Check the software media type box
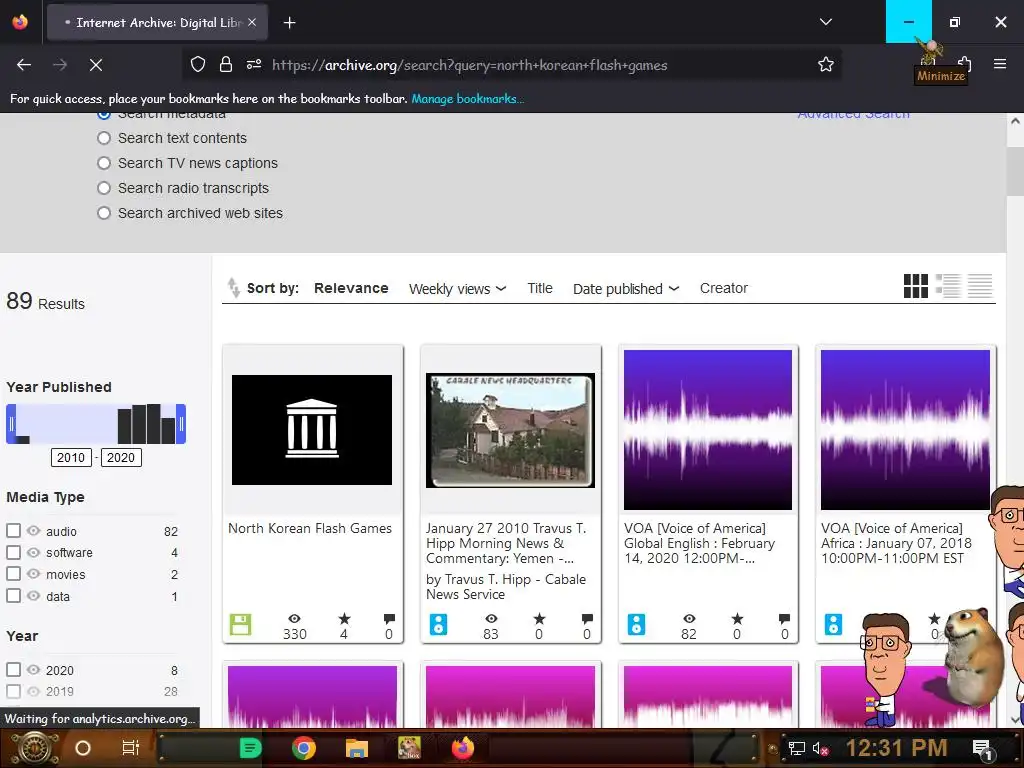 tap(13, 552)
